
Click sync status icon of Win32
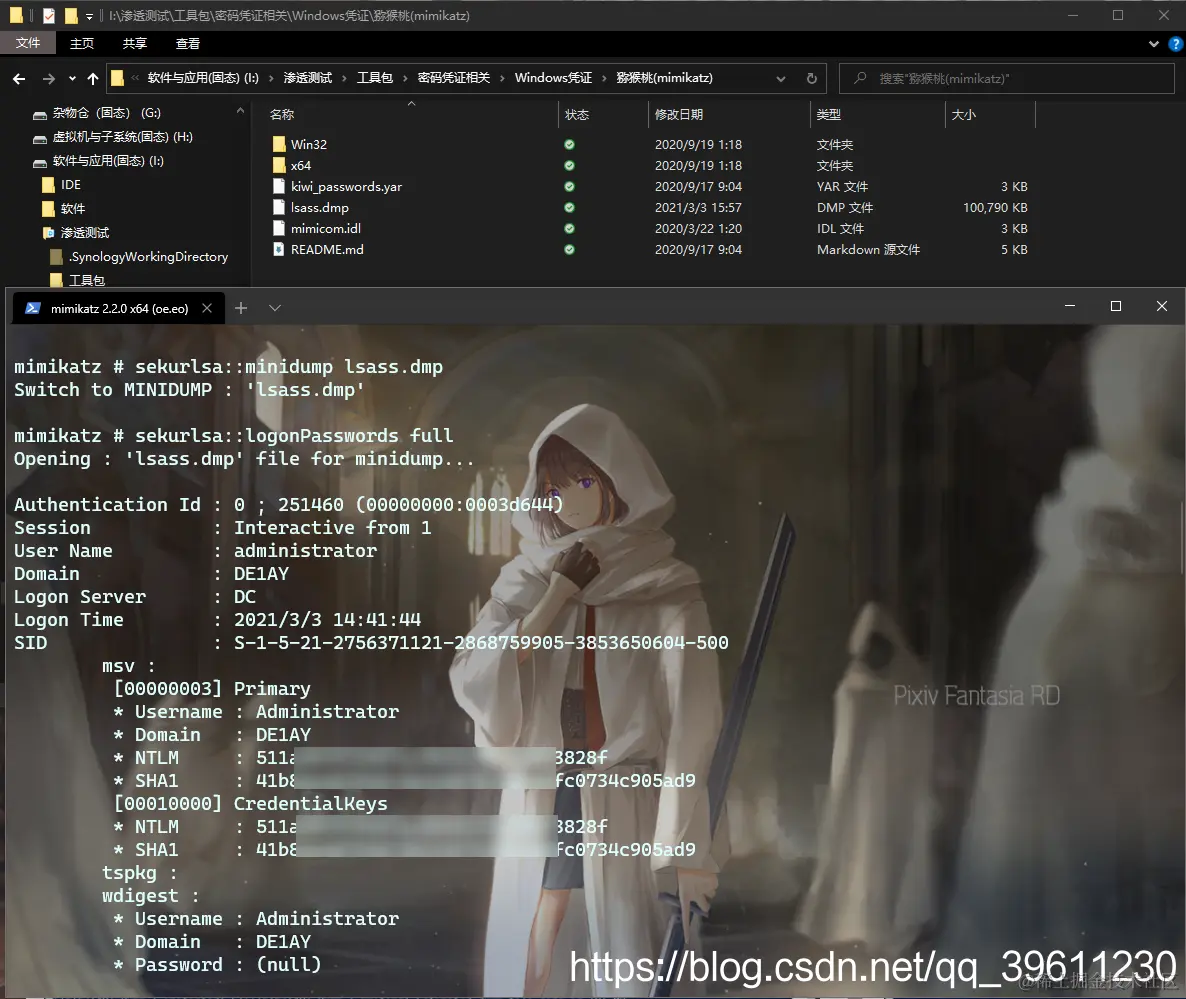tap(570, 144)
